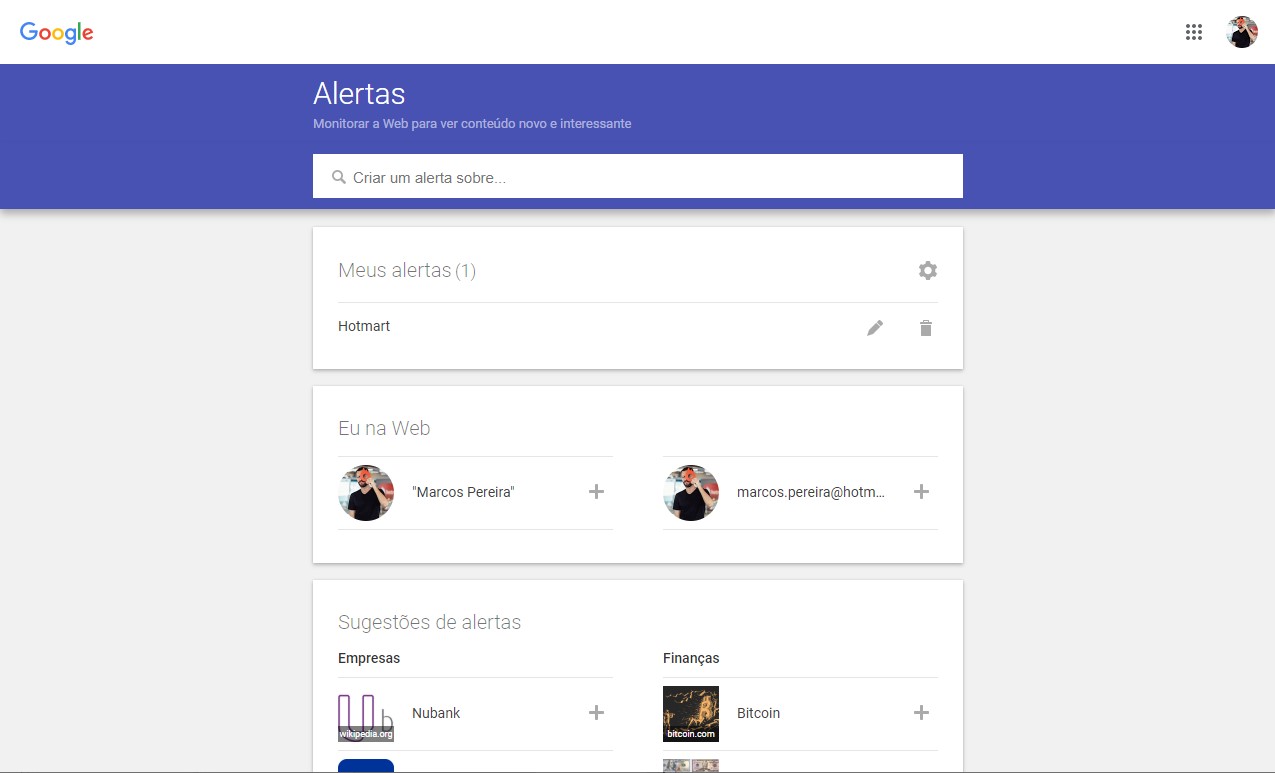
Task: Click the Meus alertas (1) heading
Action: (x=407, y=270)
